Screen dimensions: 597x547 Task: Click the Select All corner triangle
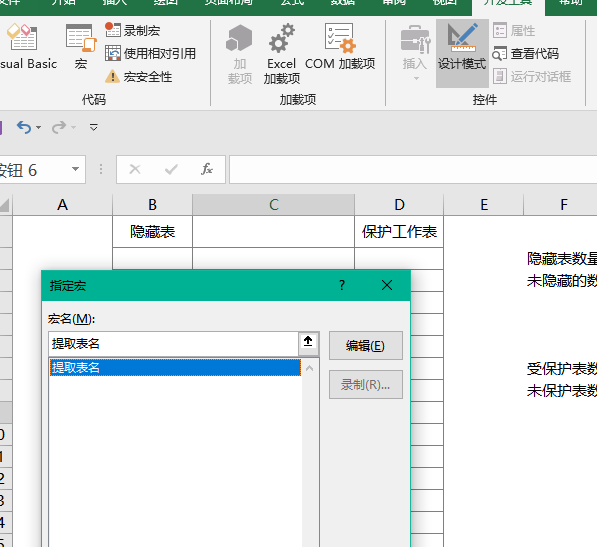[5, 205]
